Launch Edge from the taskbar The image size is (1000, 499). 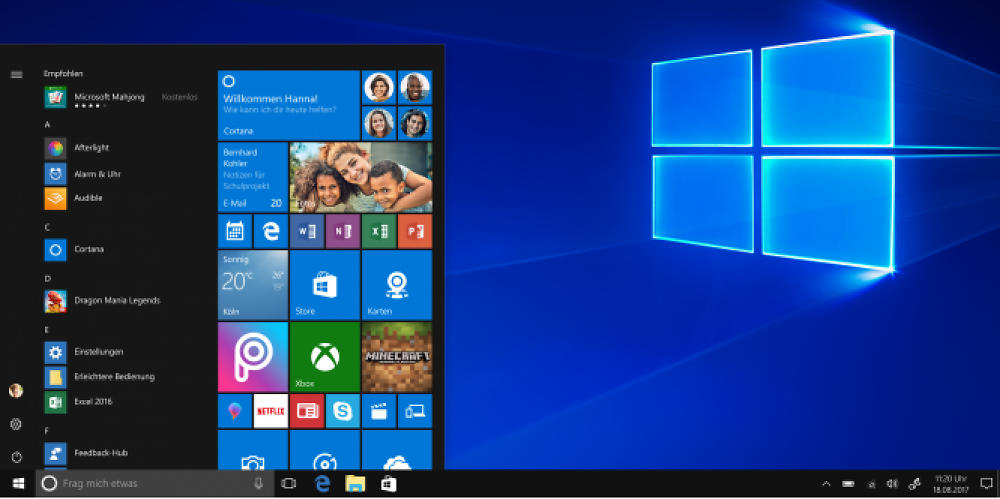[322, 484]
